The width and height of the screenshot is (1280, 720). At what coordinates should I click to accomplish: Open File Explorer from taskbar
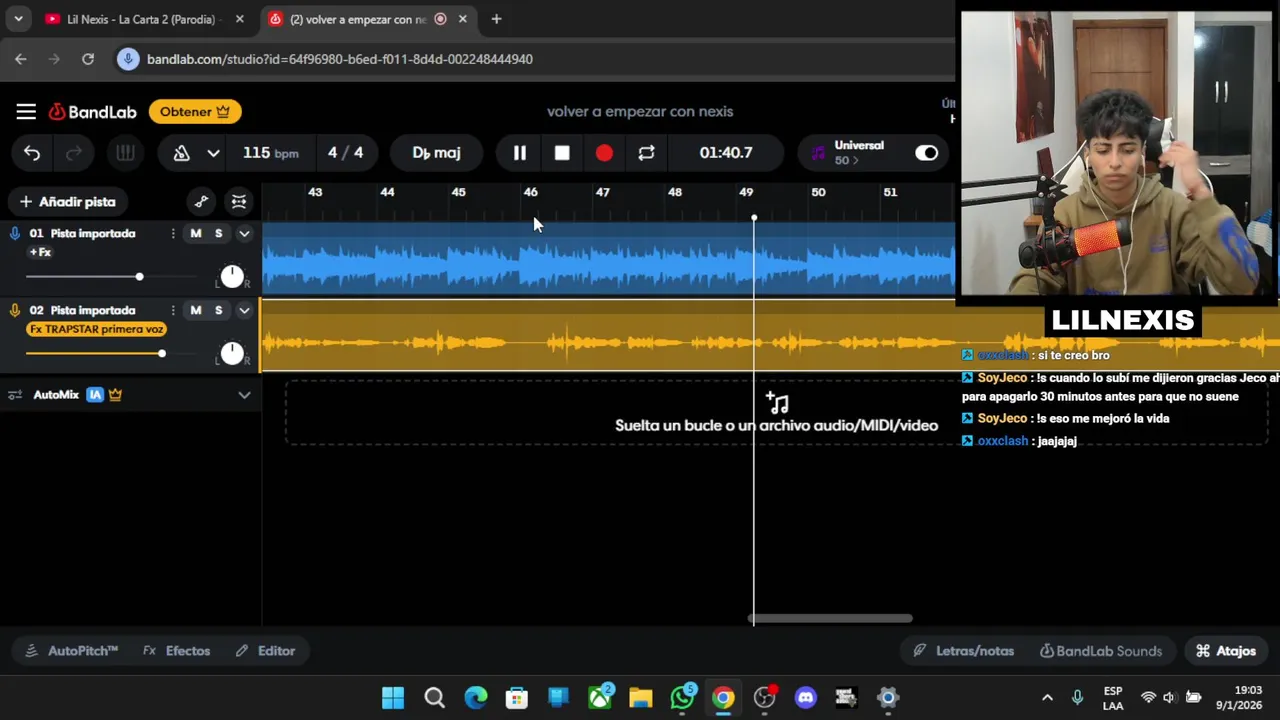[x=641, y=698]
